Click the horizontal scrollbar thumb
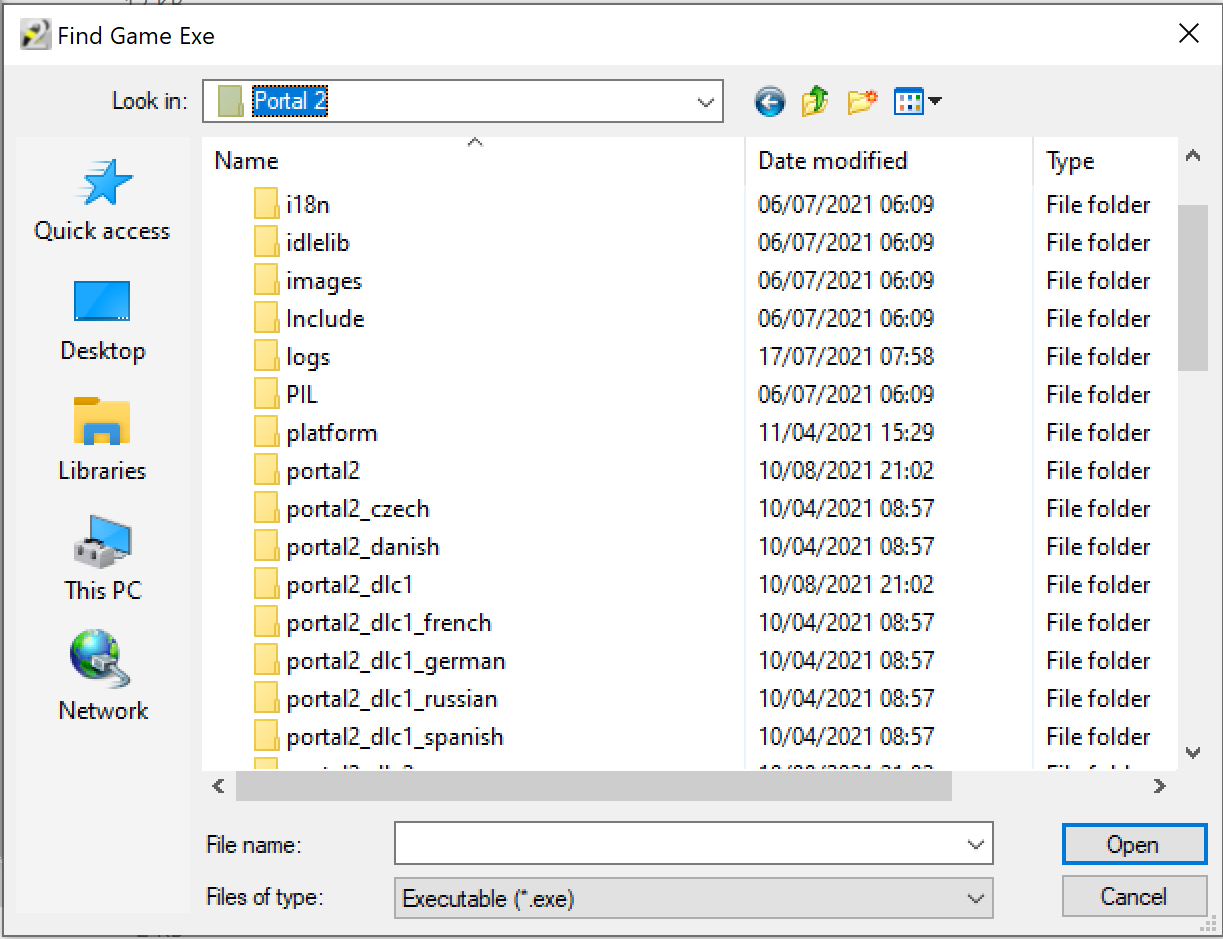The image size is (1223, 939). 594,787
